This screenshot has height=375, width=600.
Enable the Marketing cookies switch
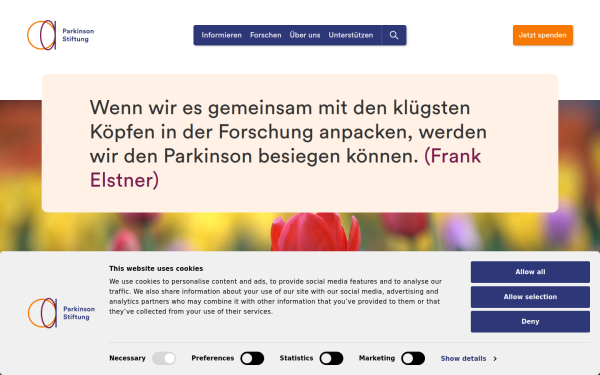(x=413, y=359)
